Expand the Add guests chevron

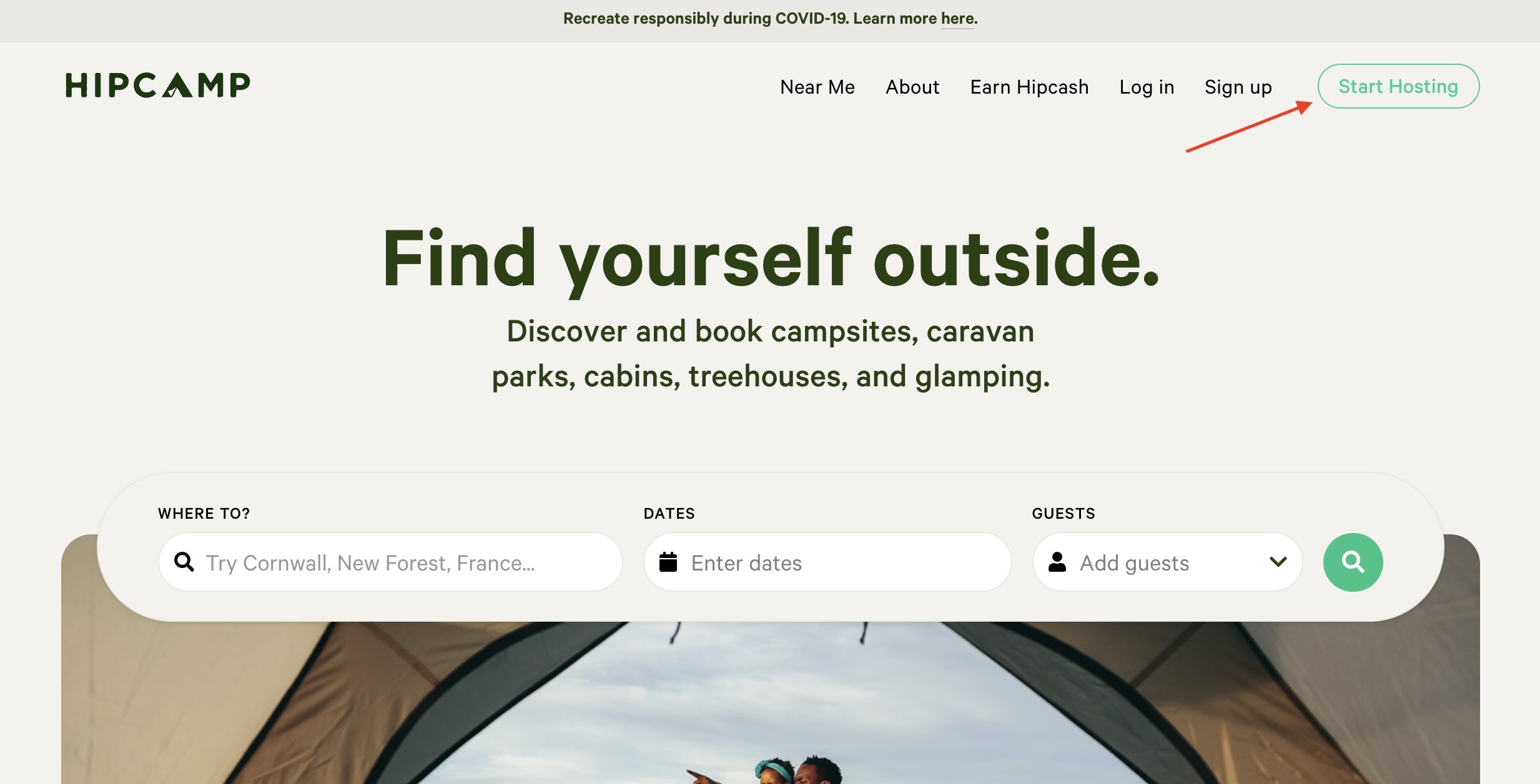(1278, 562)
